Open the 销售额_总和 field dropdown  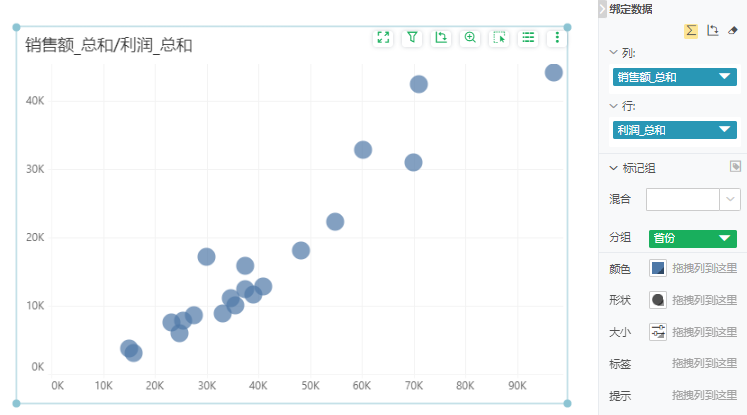coord(725,77)
